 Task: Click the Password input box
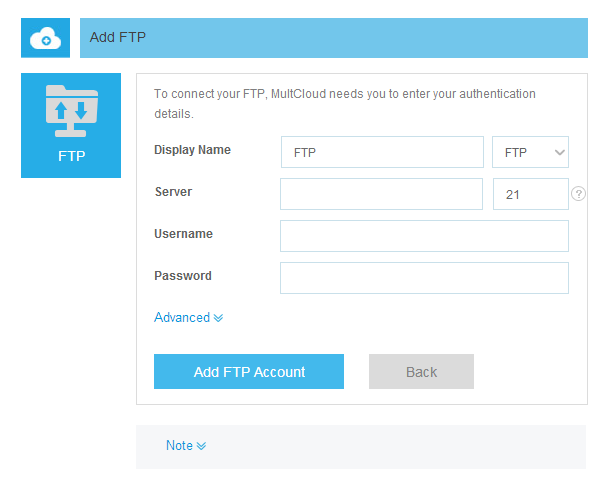pos(424,278)
